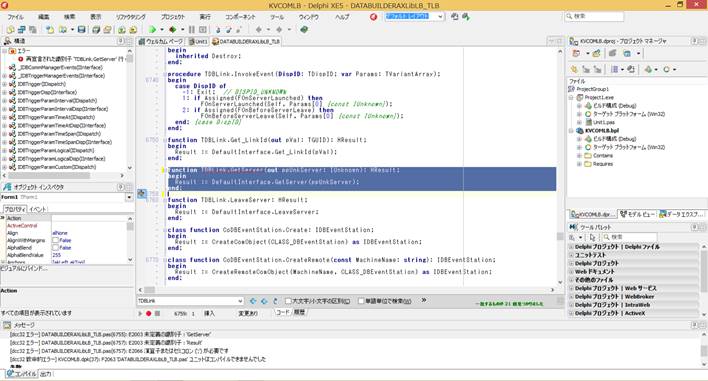
Task: Click the first main-toolbar icon, New Items
Action: 10,30
